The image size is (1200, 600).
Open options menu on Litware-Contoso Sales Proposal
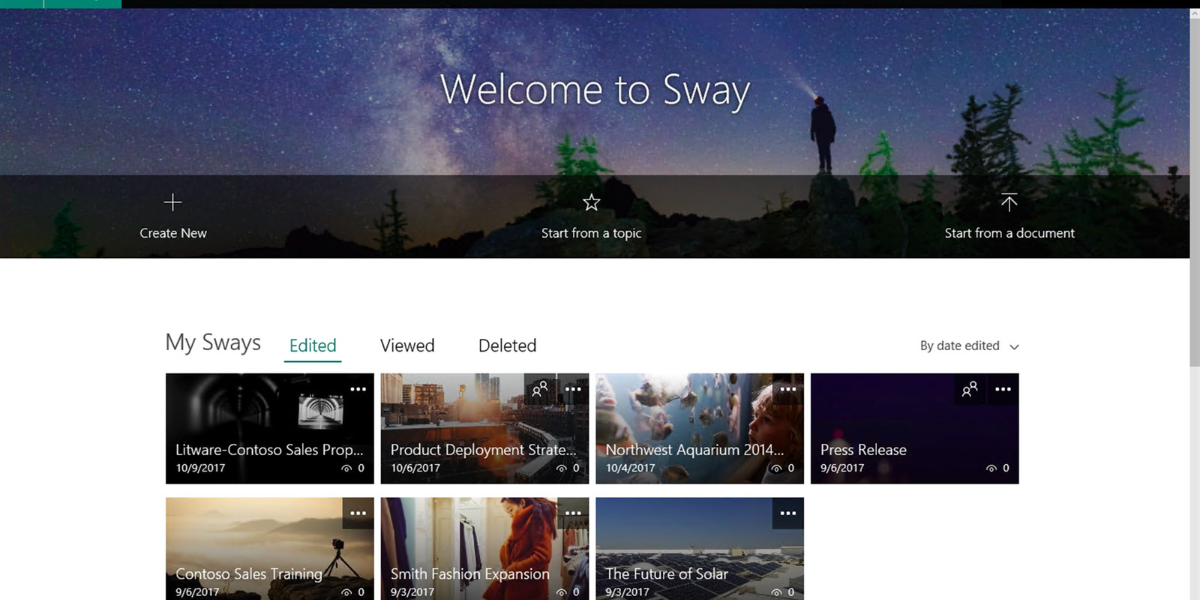358,388
